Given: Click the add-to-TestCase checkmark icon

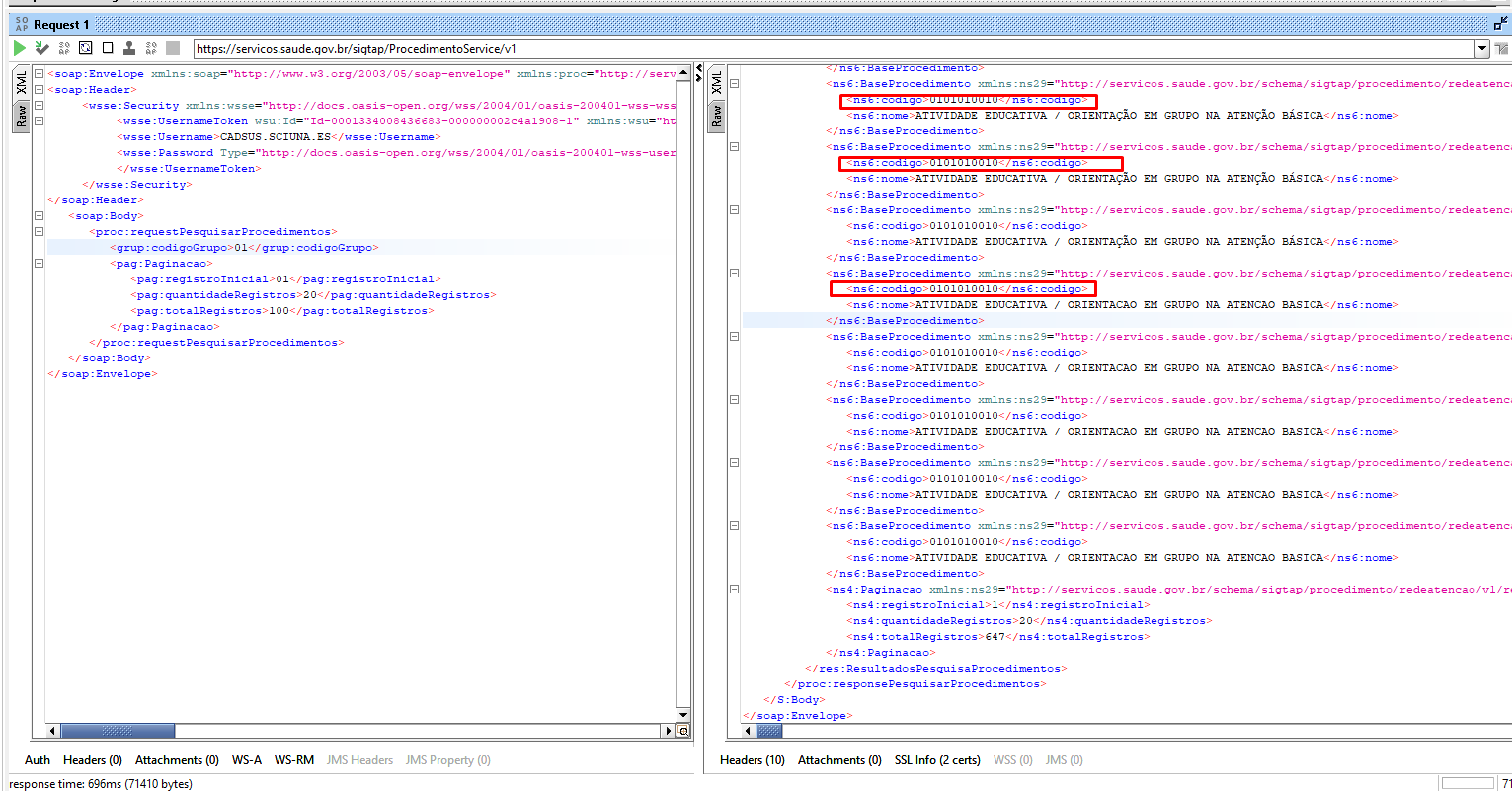Looking at the screenshot, I should click(41, 48).
